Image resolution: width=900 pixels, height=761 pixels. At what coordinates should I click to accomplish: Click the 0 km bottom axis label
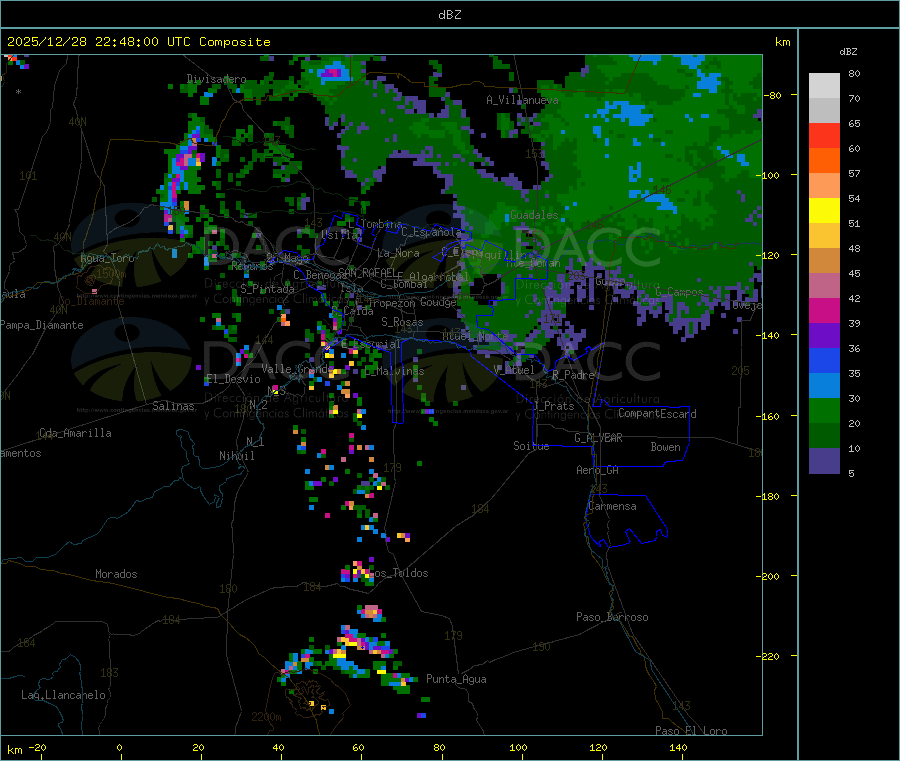click(119, 748)
